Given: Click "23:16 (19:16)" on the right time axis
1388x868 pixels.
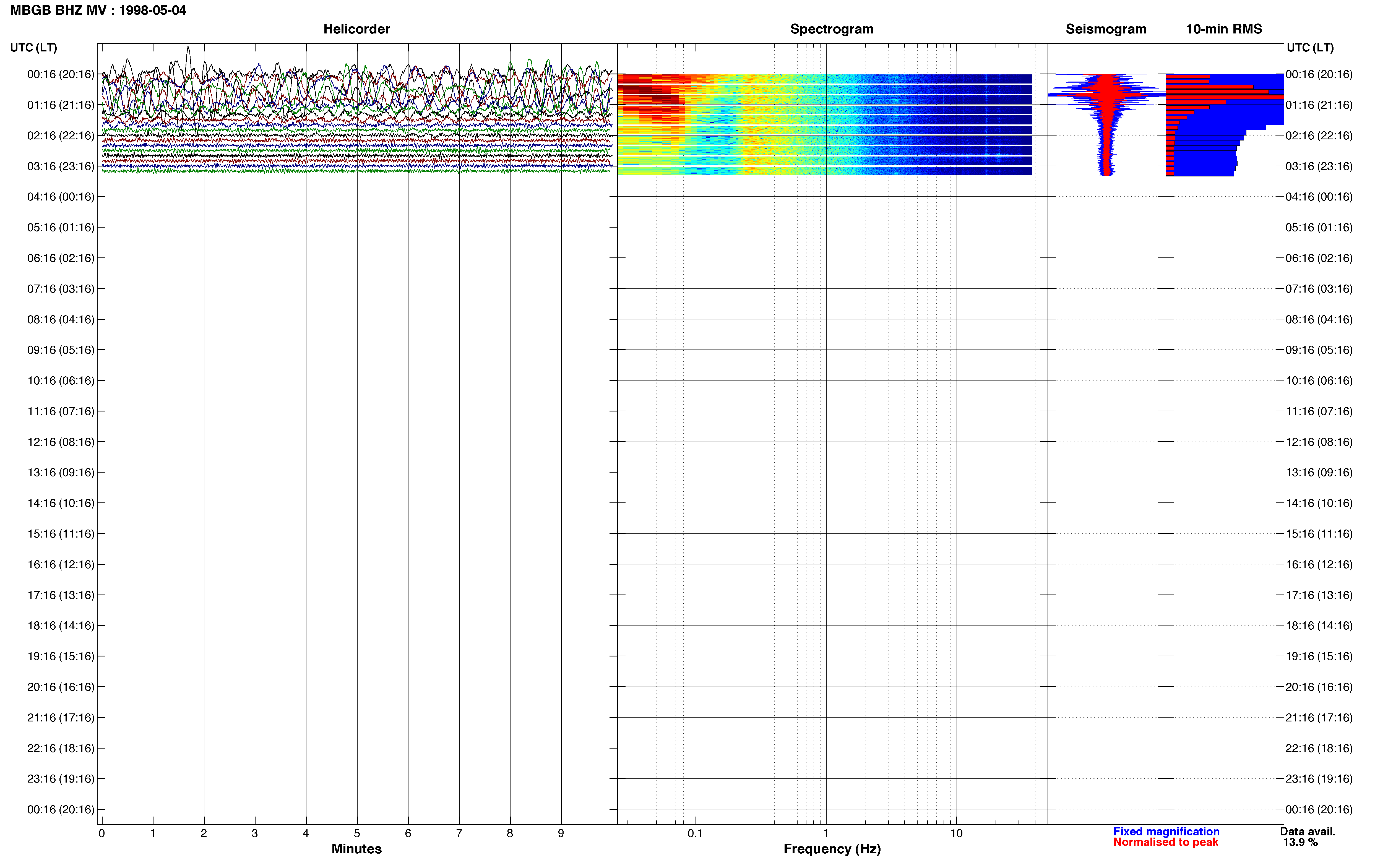Looking at the screenshot, I should click(1319, 778).
